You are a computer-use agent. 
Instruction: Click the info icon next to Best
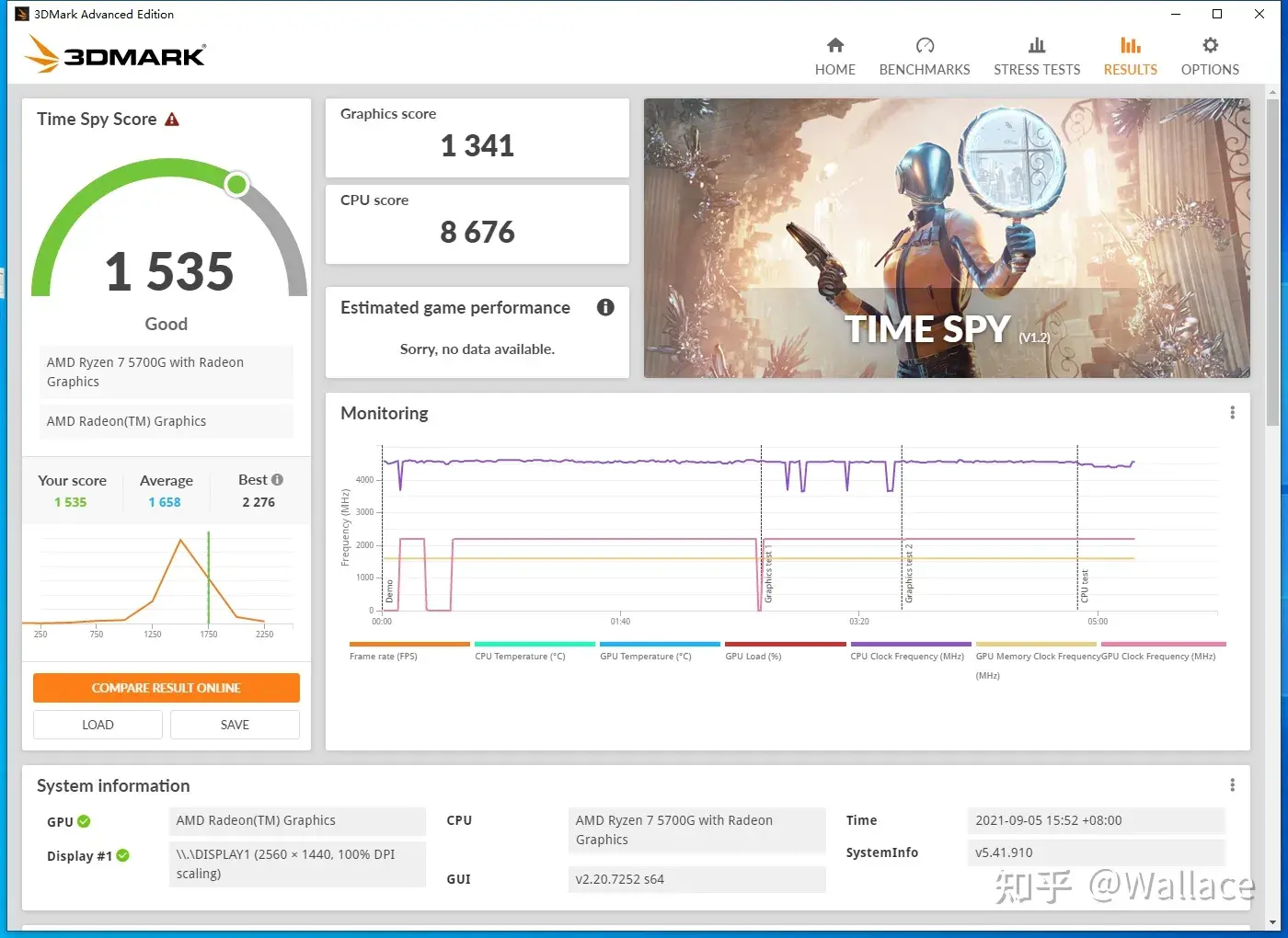pos(278,480)
